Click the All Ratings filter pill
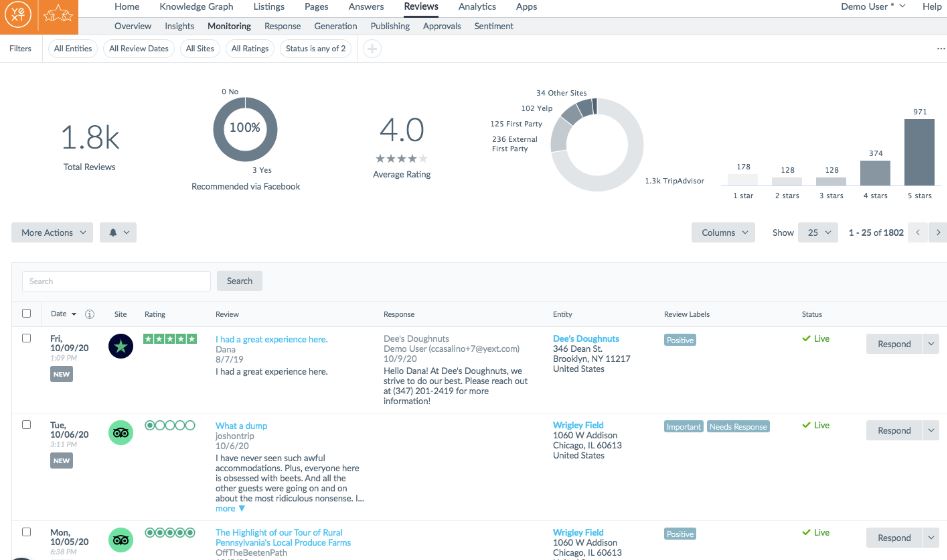 (250, 48)
